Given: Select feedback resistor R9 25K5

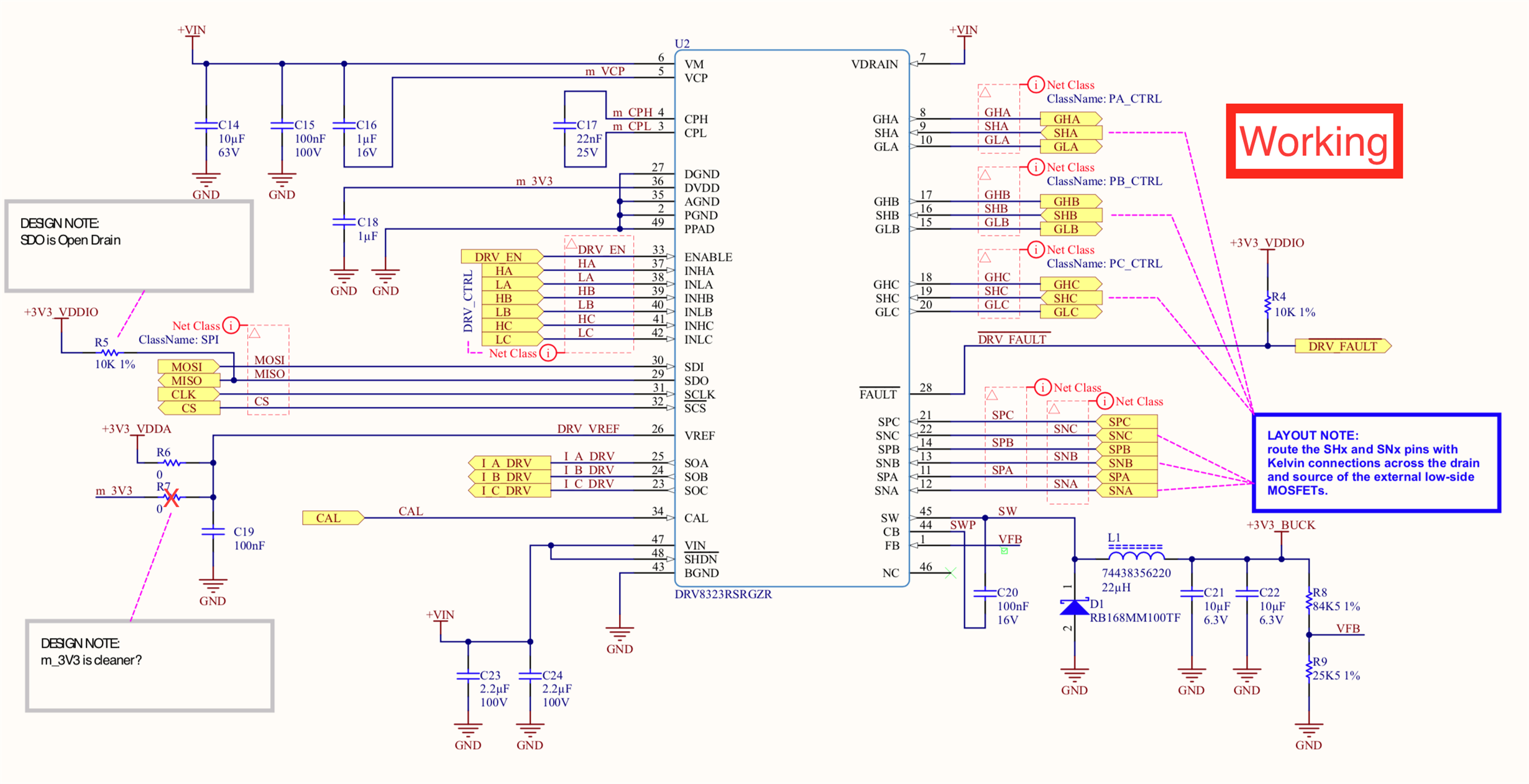Looking at the screenshot, I should coord(1309,669).
